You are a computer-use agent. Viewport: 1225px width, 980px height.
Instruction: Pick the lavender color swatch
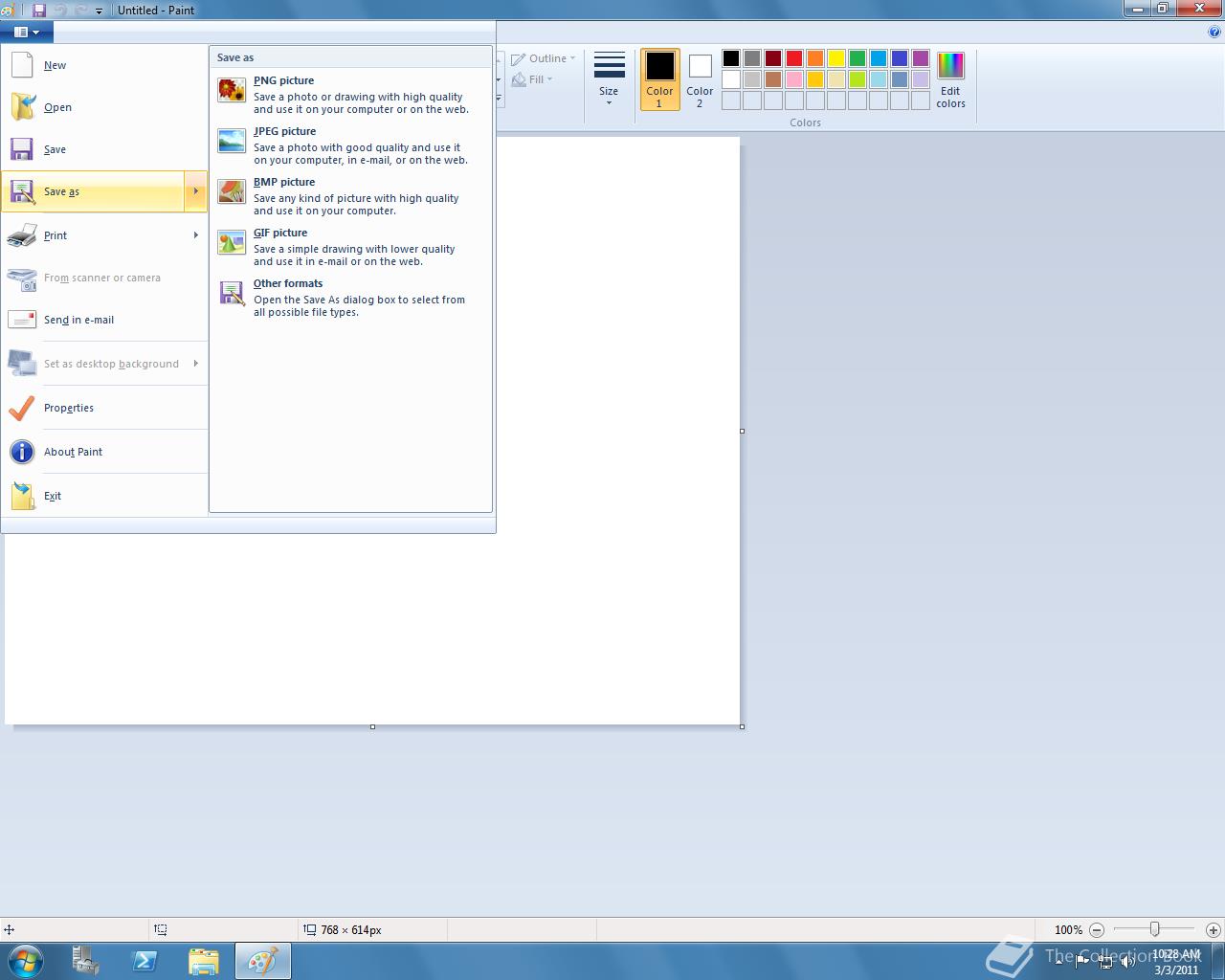point(921,79)
